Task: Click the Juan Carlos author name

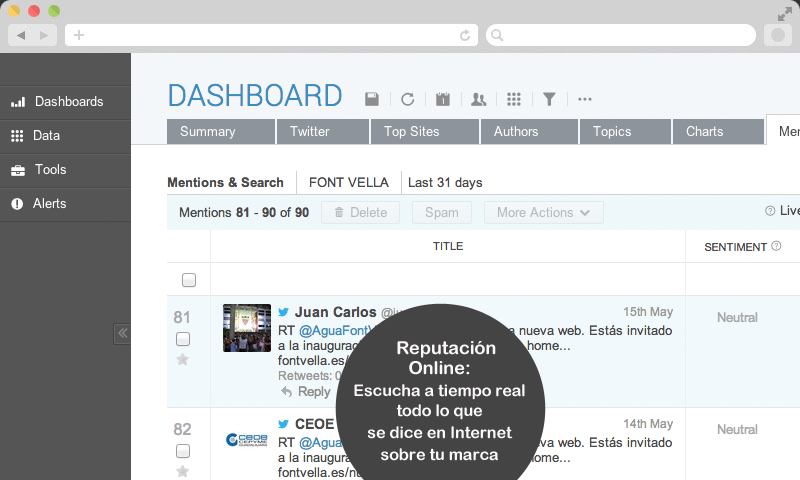Action: point(336,312)
